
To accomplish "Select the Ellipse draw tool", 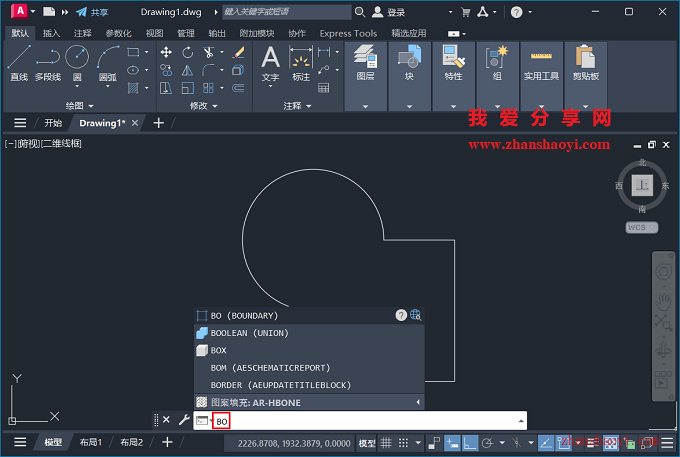I will 133,70.
